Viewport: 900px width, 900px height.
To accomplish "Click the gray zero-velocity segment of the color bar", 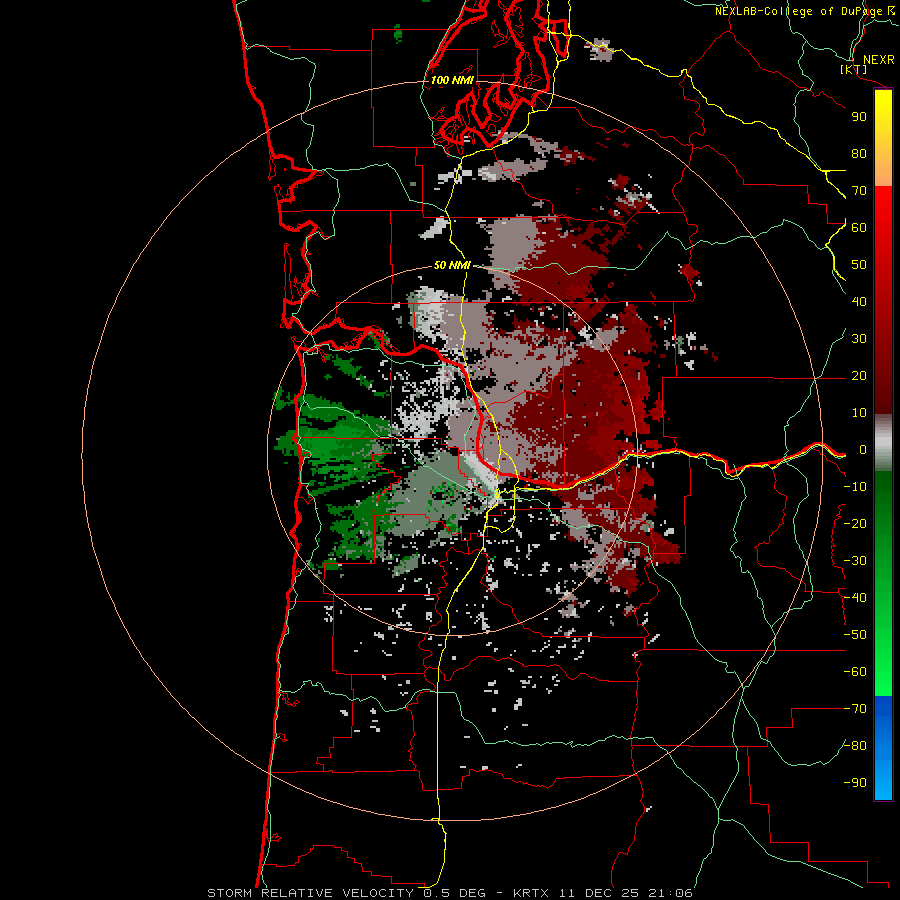I will pos(883,443).
